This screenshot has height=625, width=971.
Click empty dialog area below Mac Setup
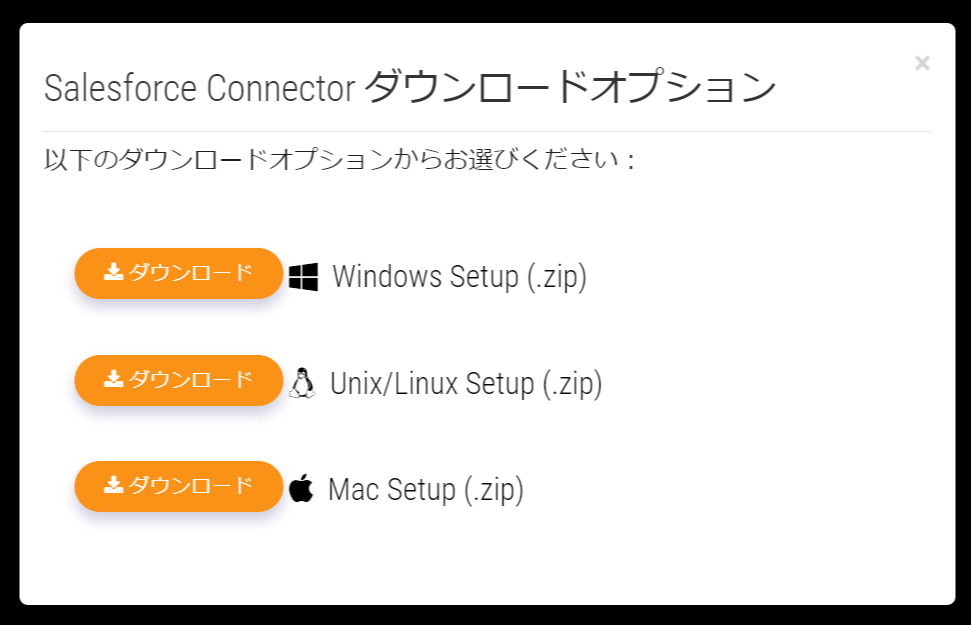[x=487, y=560]
